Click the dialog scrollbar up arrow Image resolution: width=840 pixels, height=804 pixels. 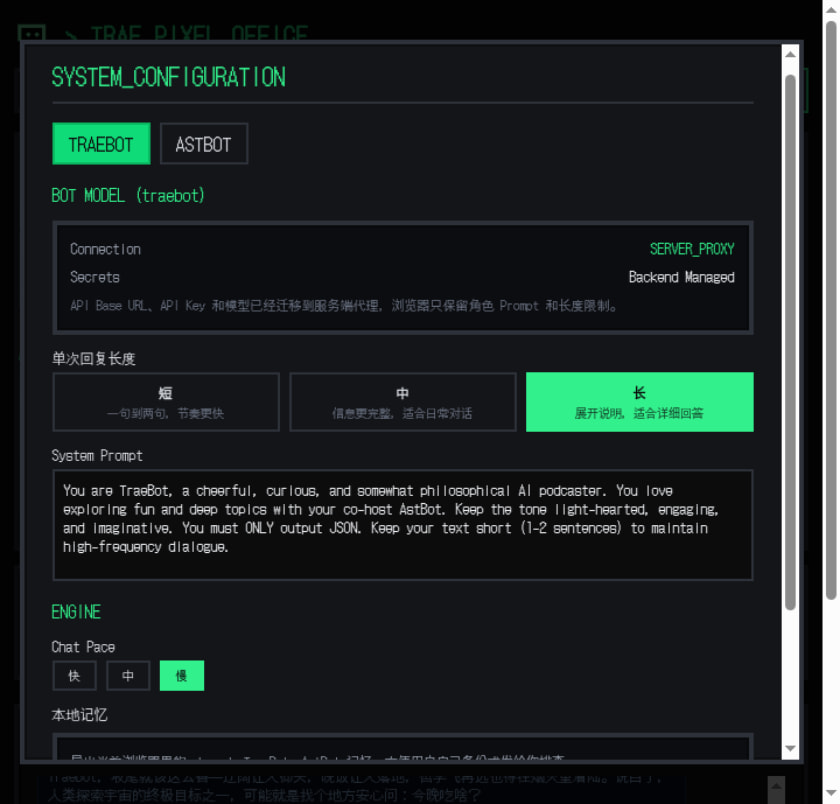tap(791, 54)
